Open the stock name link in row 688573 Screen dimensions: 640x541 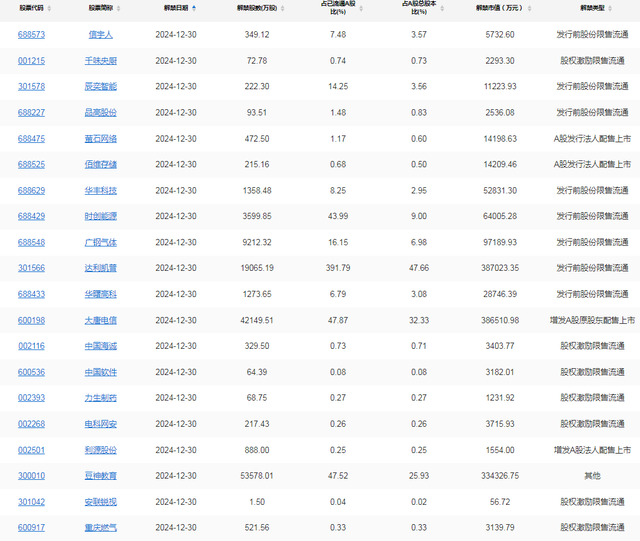click(101, 35)
